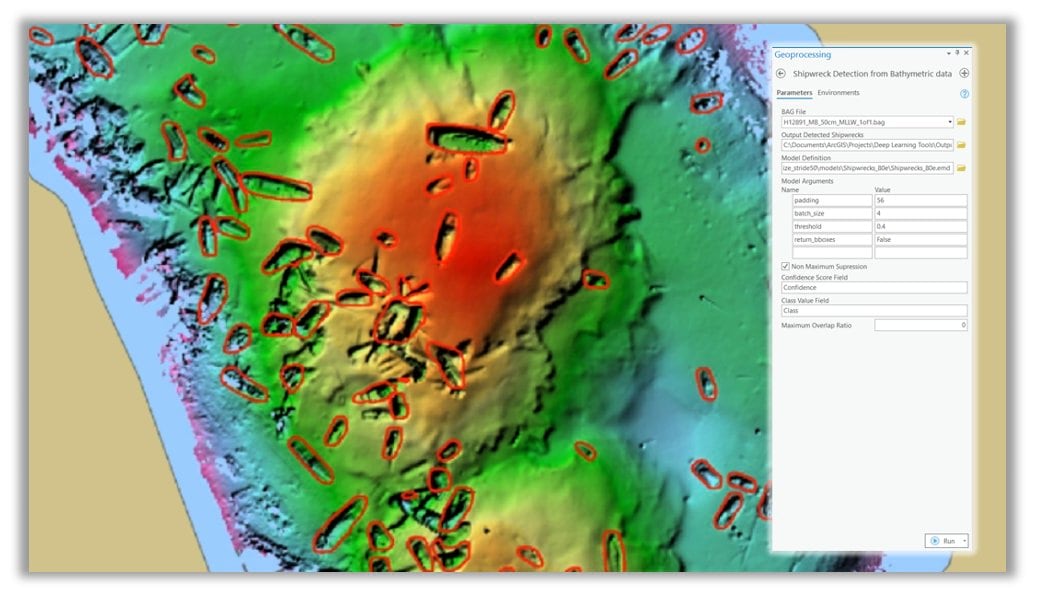This screenshot has width=1037, height=594.
Task: Edit the Model Definition path field
Action: coord(867,168)
